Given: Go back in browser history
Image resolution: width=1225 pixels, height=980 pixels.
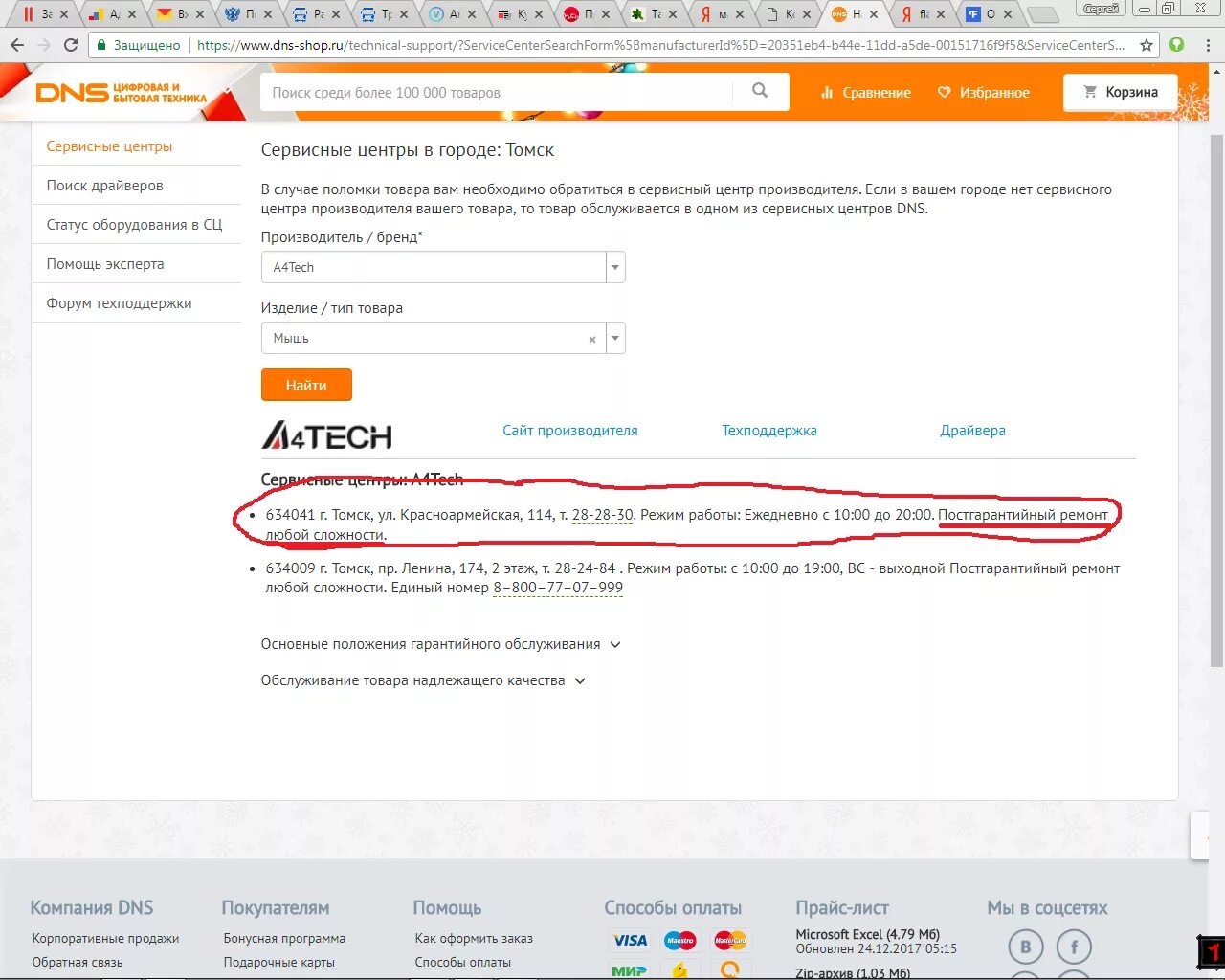Looking at the screenshot, I should 17,45.
